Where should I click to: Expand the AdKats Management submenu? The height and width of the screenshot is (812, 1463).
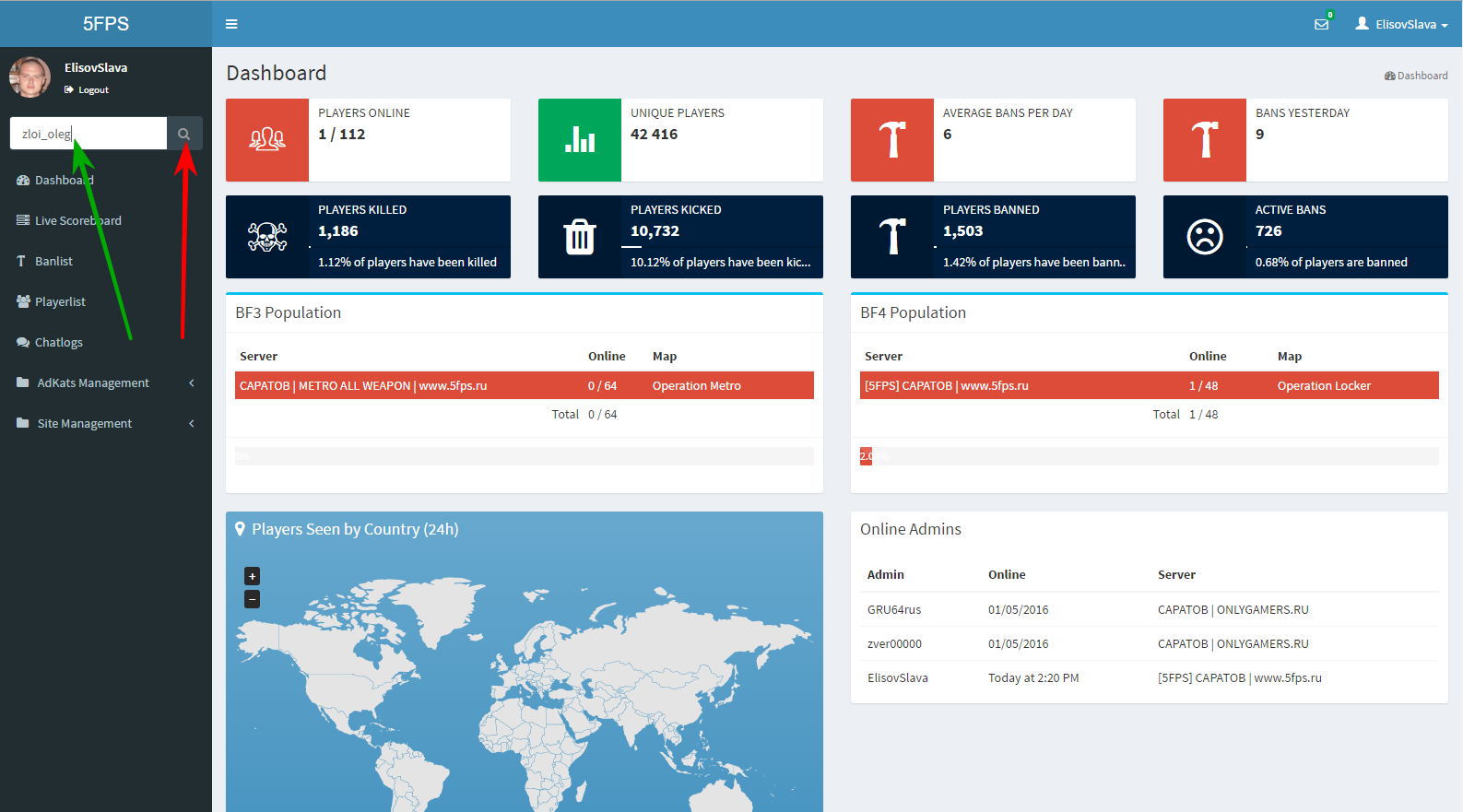point(106,382)
